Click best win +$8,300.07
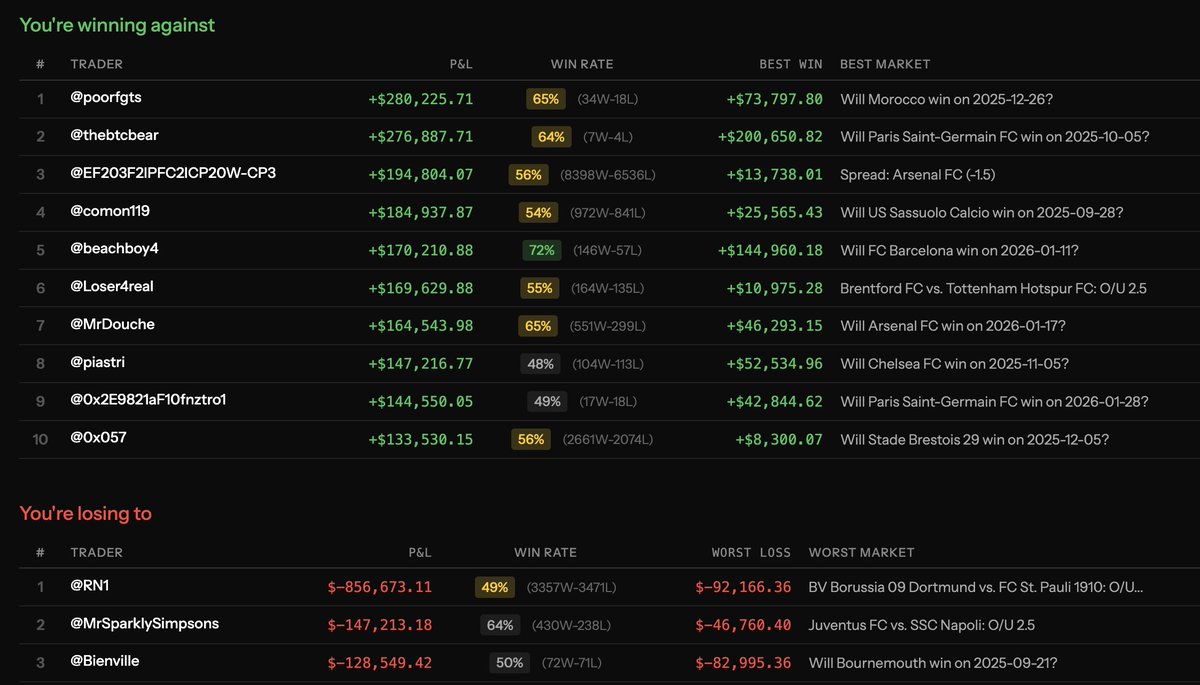Image resolution: width=1200 pixels, height=685 pixels. (779, 439)
